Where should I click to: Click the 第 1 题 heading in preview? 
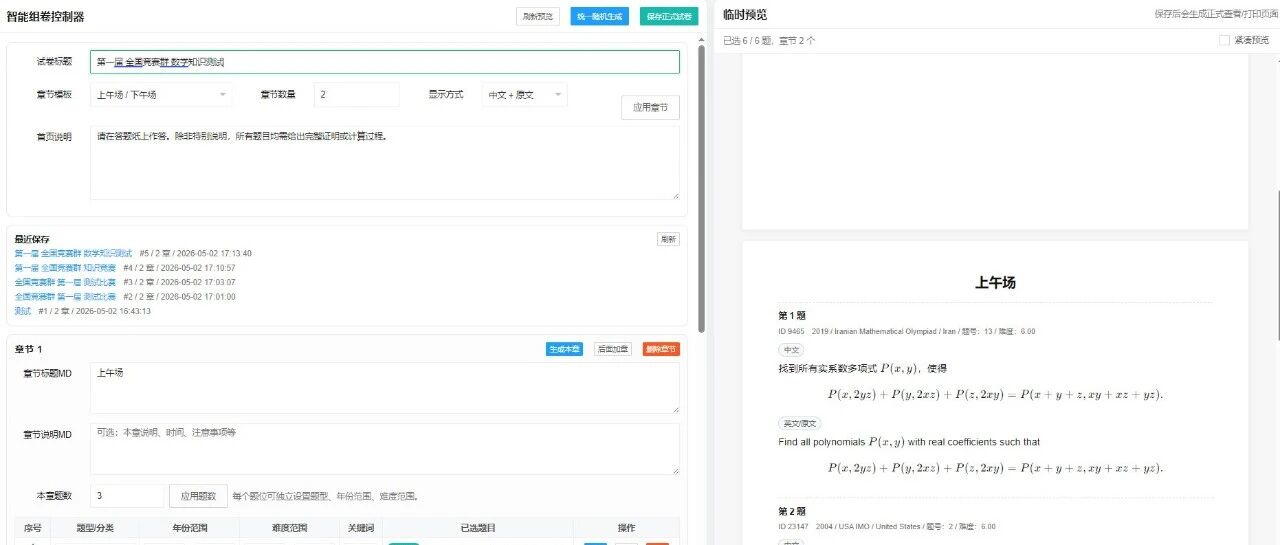(792, 315)
